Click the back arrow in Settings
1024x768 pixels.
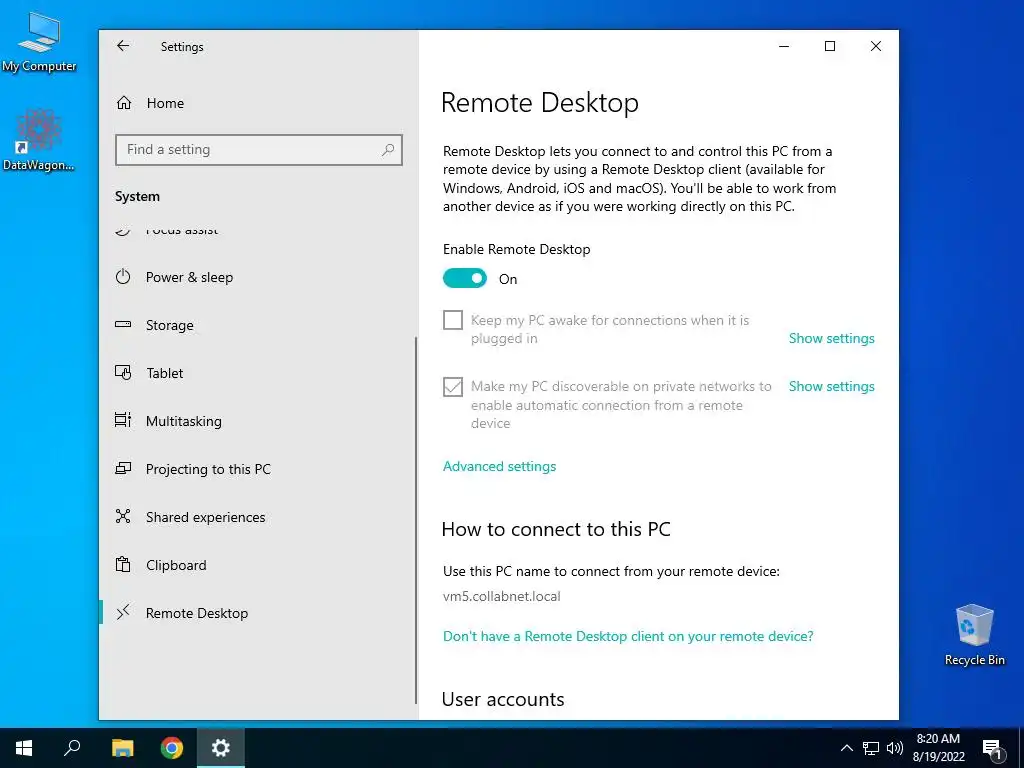pos(123,46)
